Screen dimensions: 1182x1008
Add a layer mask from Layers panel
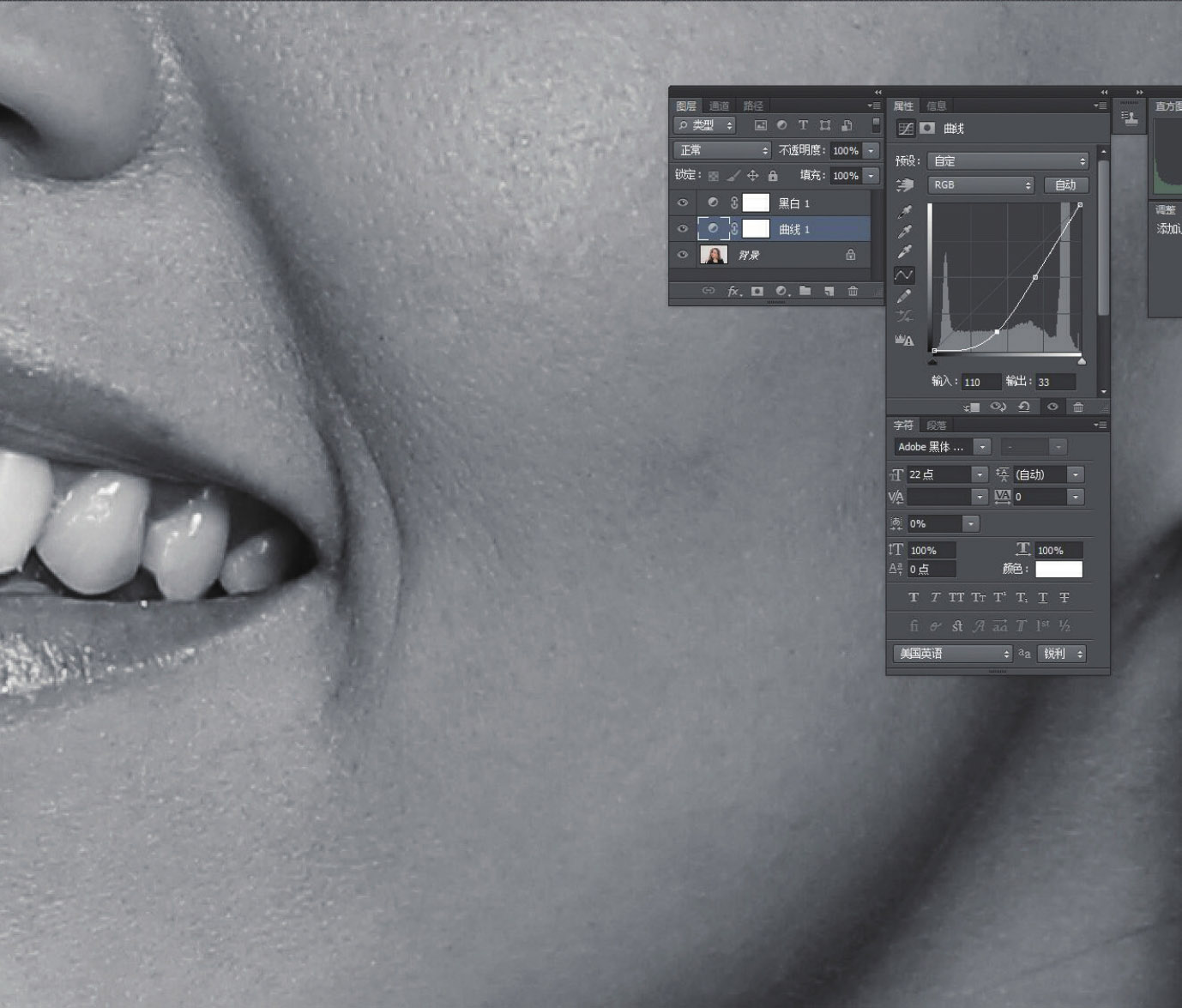[x=757, y=291]
